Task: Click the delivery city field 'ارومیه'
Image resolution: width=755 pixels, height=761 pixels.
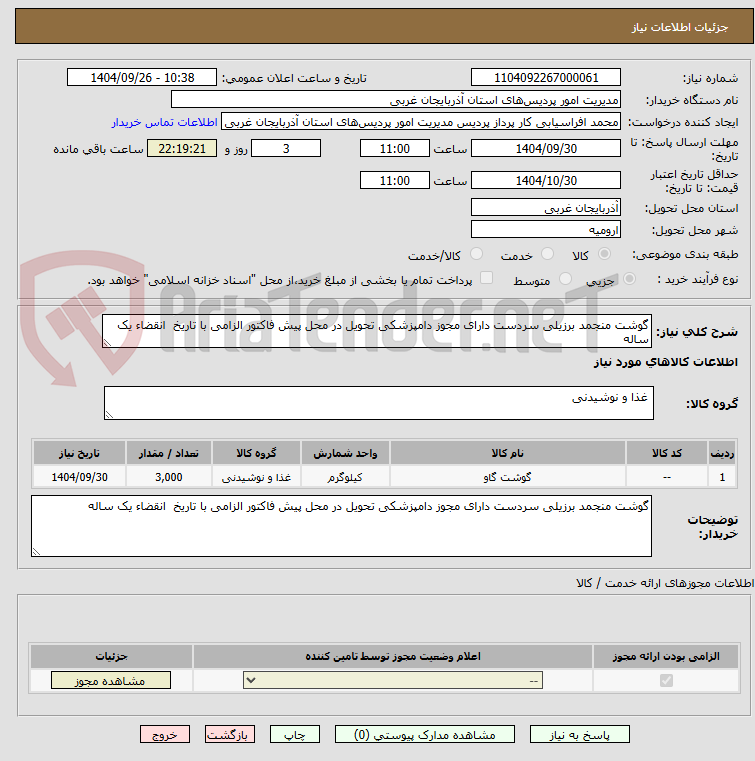Action: tap(545, 230)
